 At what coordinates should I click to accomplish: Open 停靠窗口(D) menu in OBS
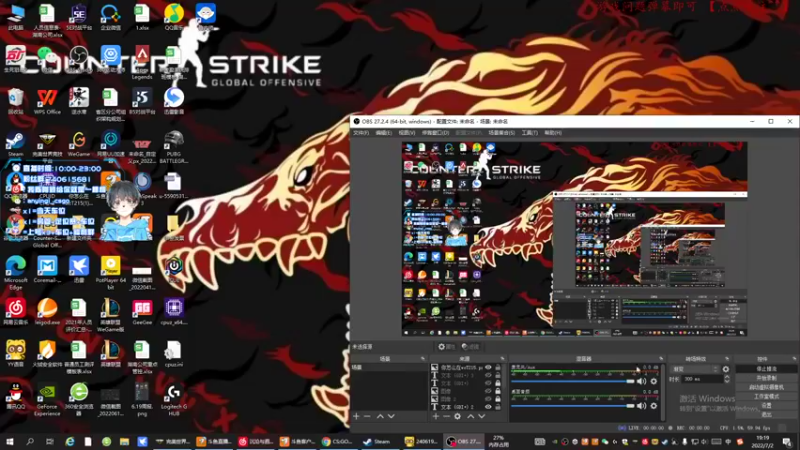[435, 133]
